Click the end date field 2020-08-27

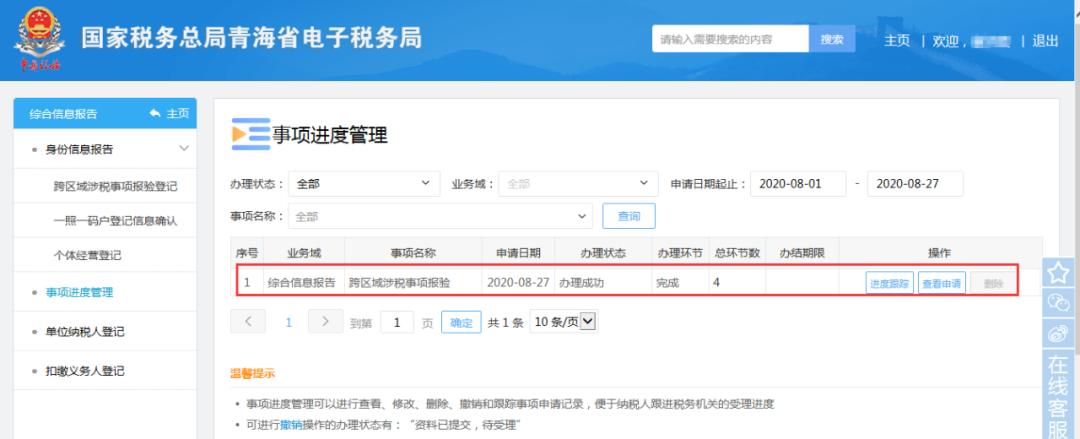(x=915, y=184)
